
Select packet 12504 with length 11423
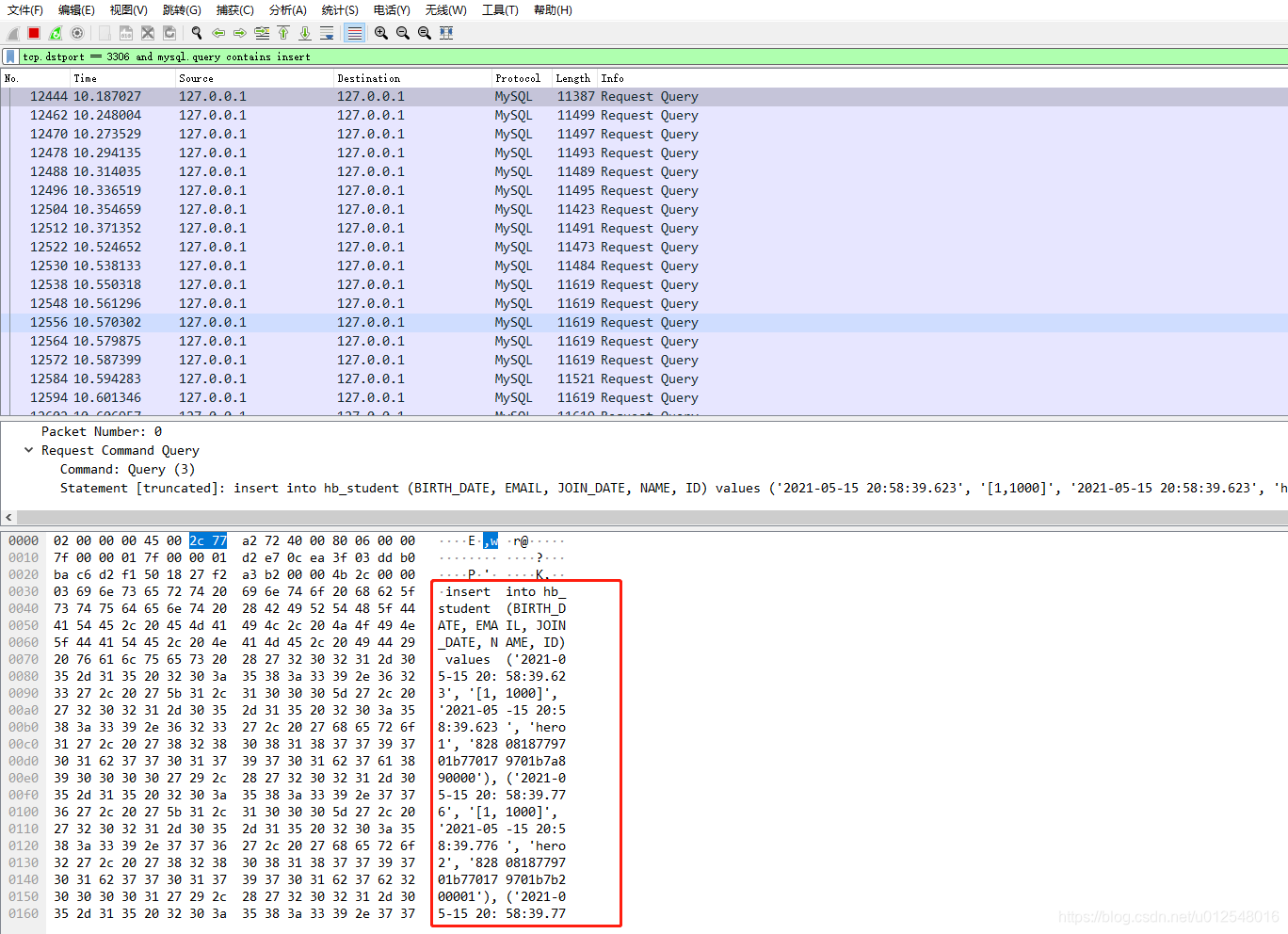coord(644,209)
